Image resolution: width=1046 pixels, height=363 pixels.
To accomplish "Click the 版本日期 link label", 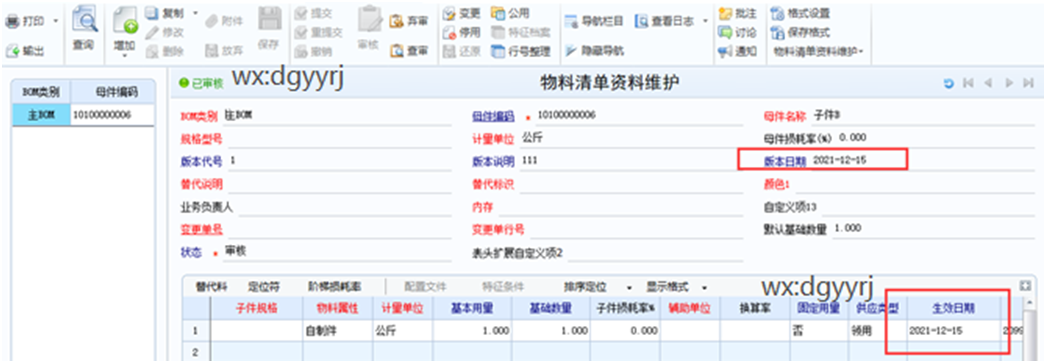I will pos(785,161).
